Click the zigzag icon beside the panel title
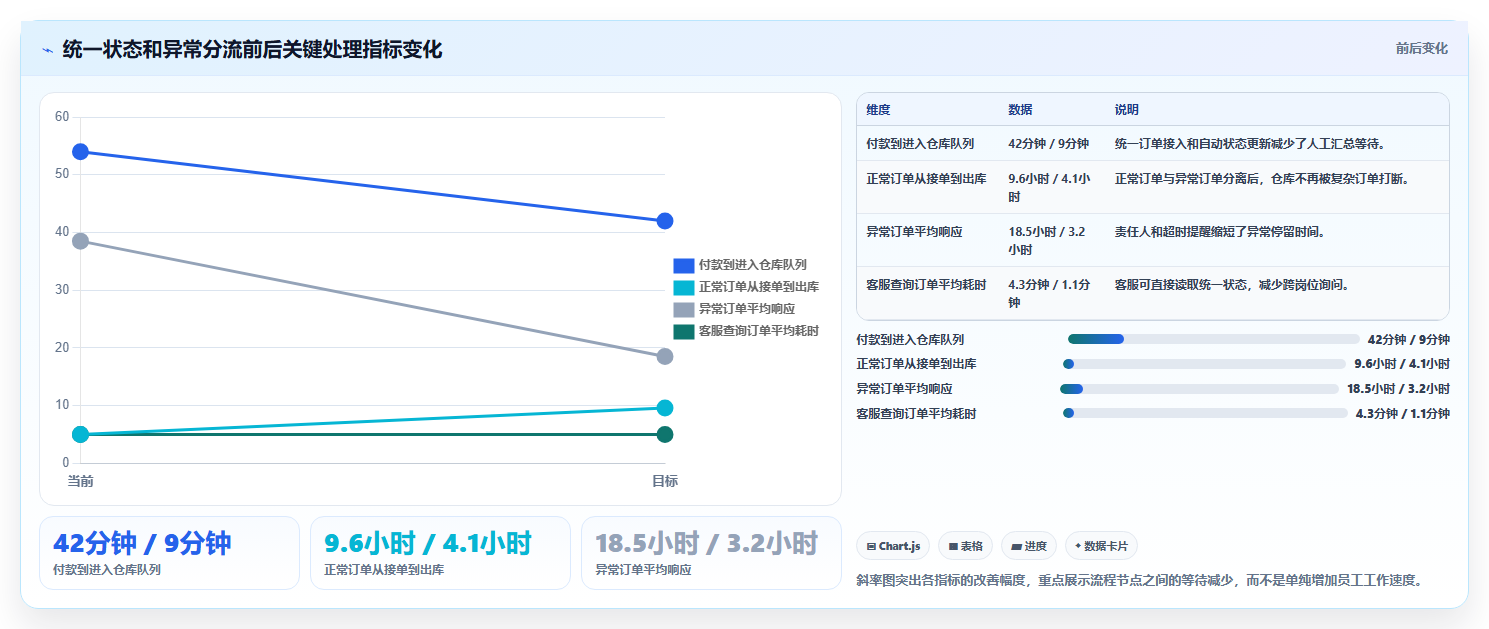The width and height of the screenshot is (1489, 629). pos(48,49)
